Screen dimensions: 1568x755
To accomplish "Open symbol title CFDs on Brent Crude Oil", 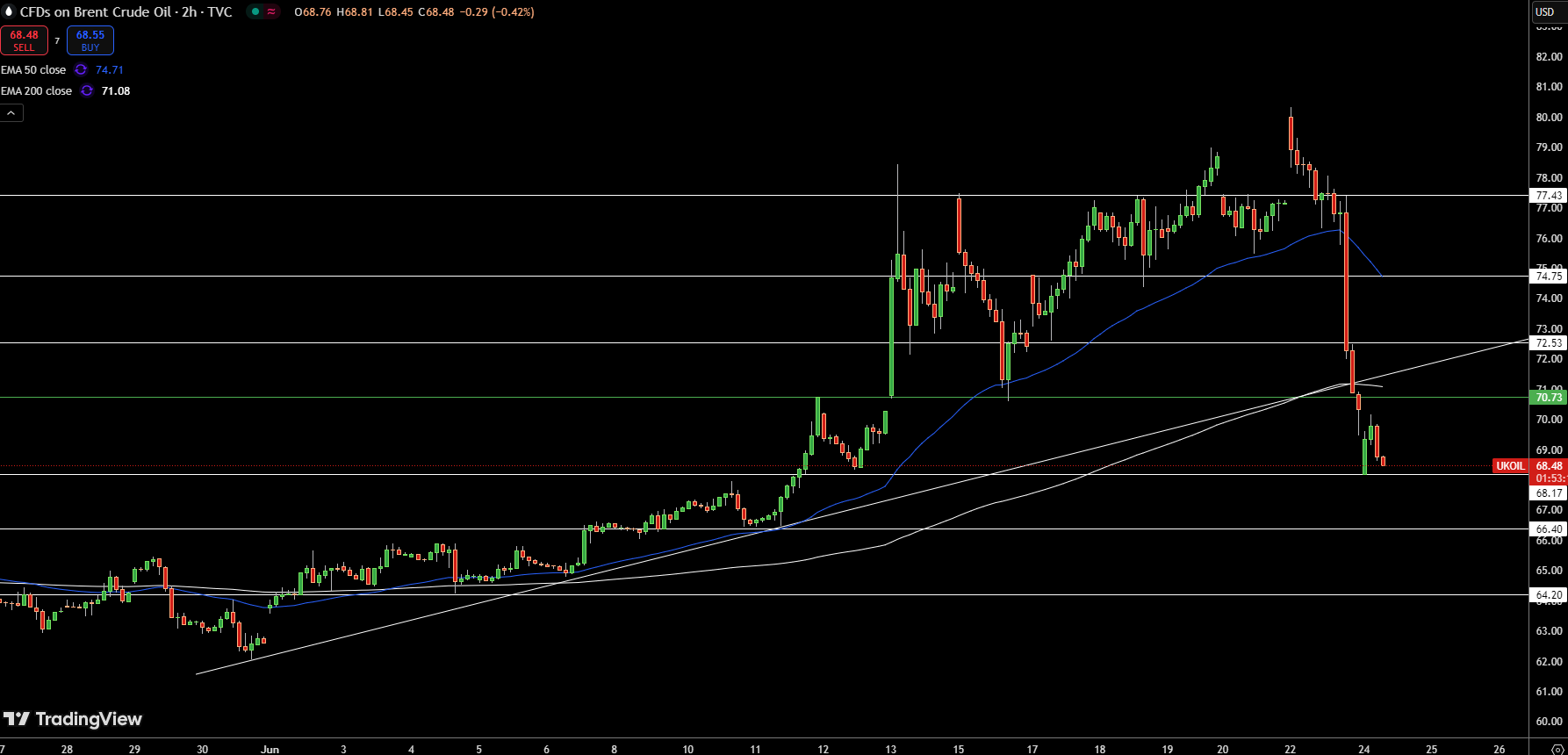I will (x=126, y=11).
